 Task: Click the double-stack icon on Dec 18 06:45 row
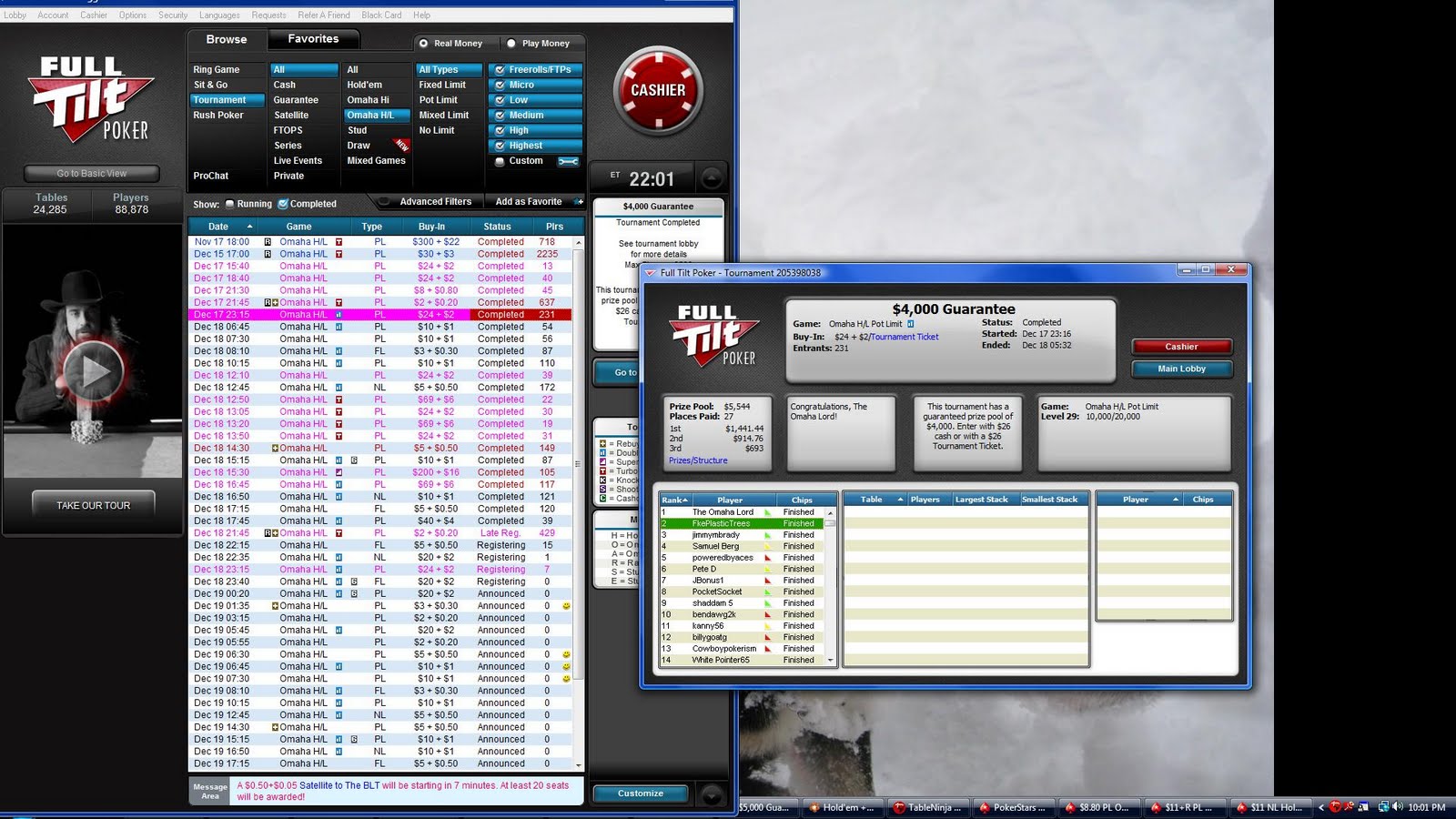tap(339, 327)
